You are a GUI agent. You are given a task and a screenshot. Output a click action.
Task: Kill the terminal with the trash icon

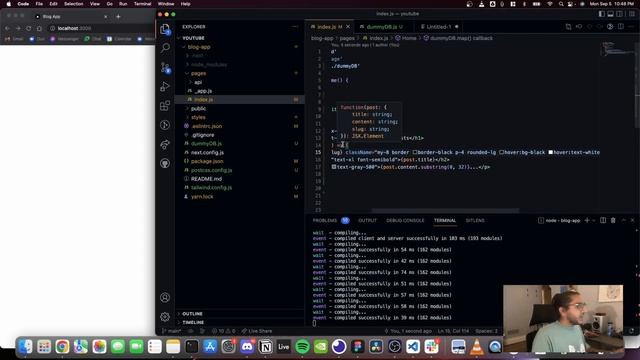point(613,220)
